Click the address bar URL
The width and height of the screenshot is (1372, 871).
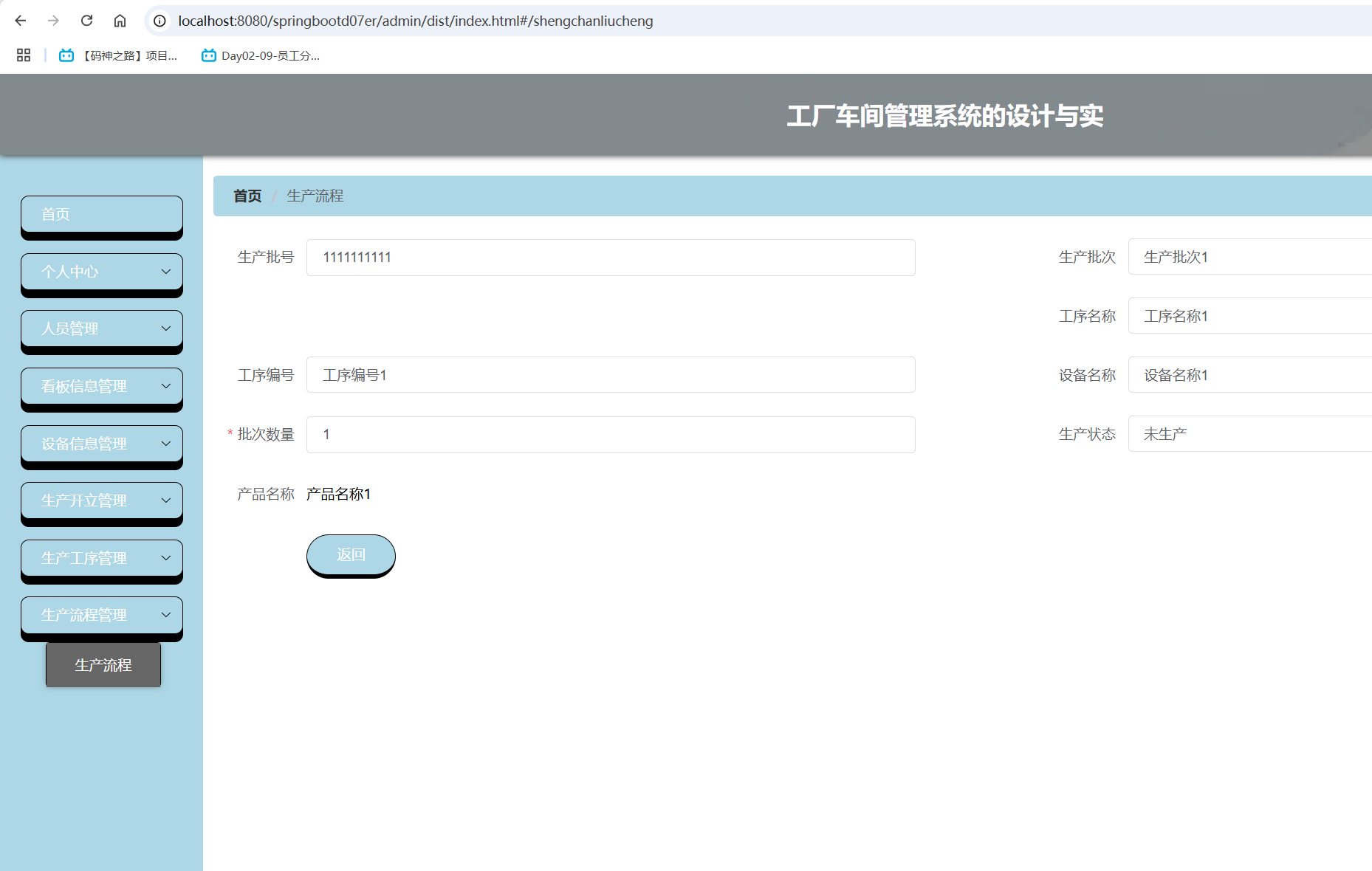coord(416,21)
